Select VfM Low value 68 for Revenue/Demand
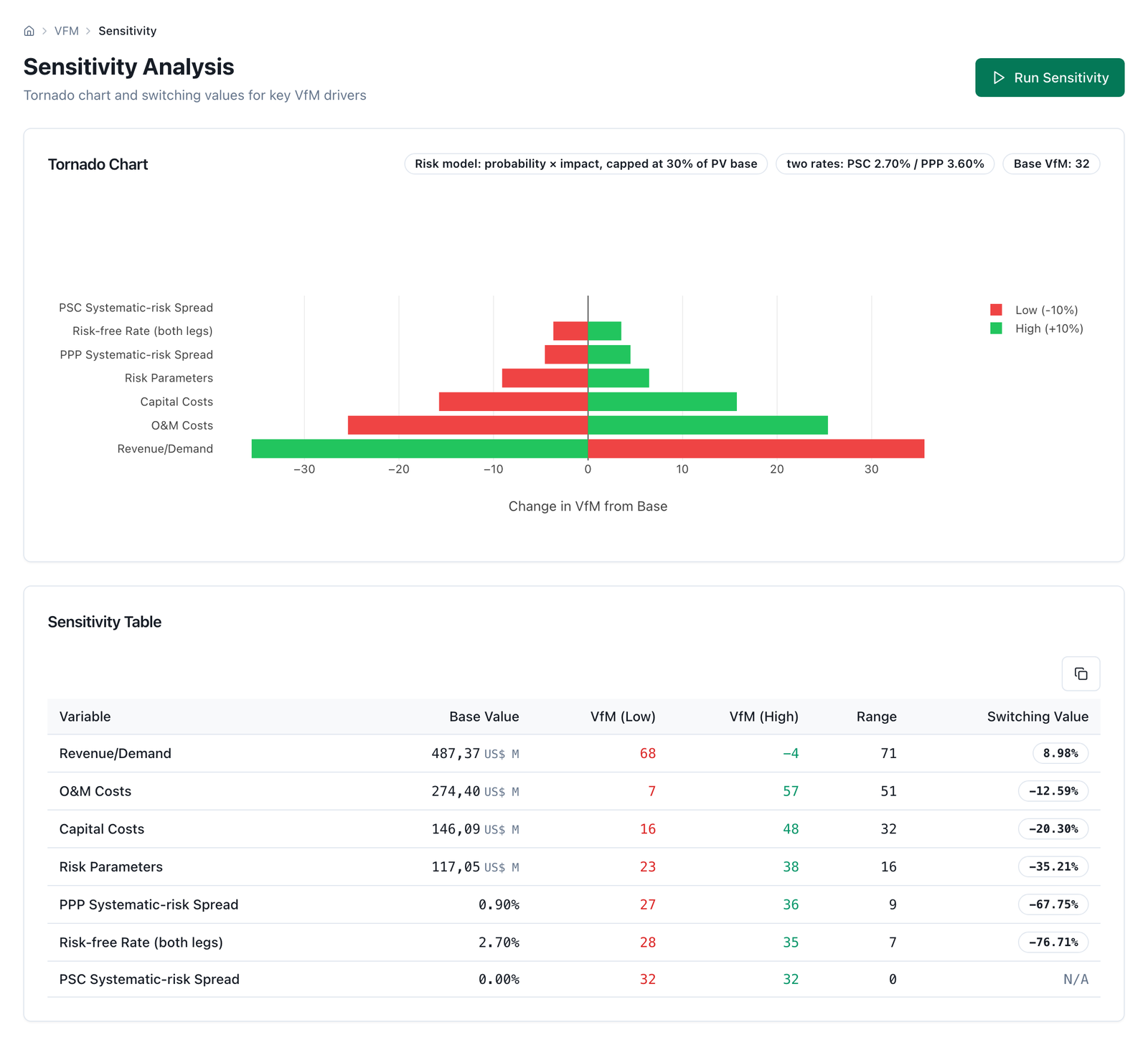Viewport: 1148px width, 1045px height. pyautogui.click(x=648, y=753)
